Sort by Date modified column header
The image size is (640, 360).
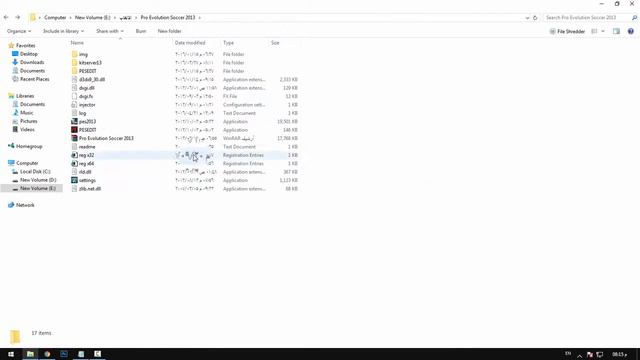(x=190, y=43)
